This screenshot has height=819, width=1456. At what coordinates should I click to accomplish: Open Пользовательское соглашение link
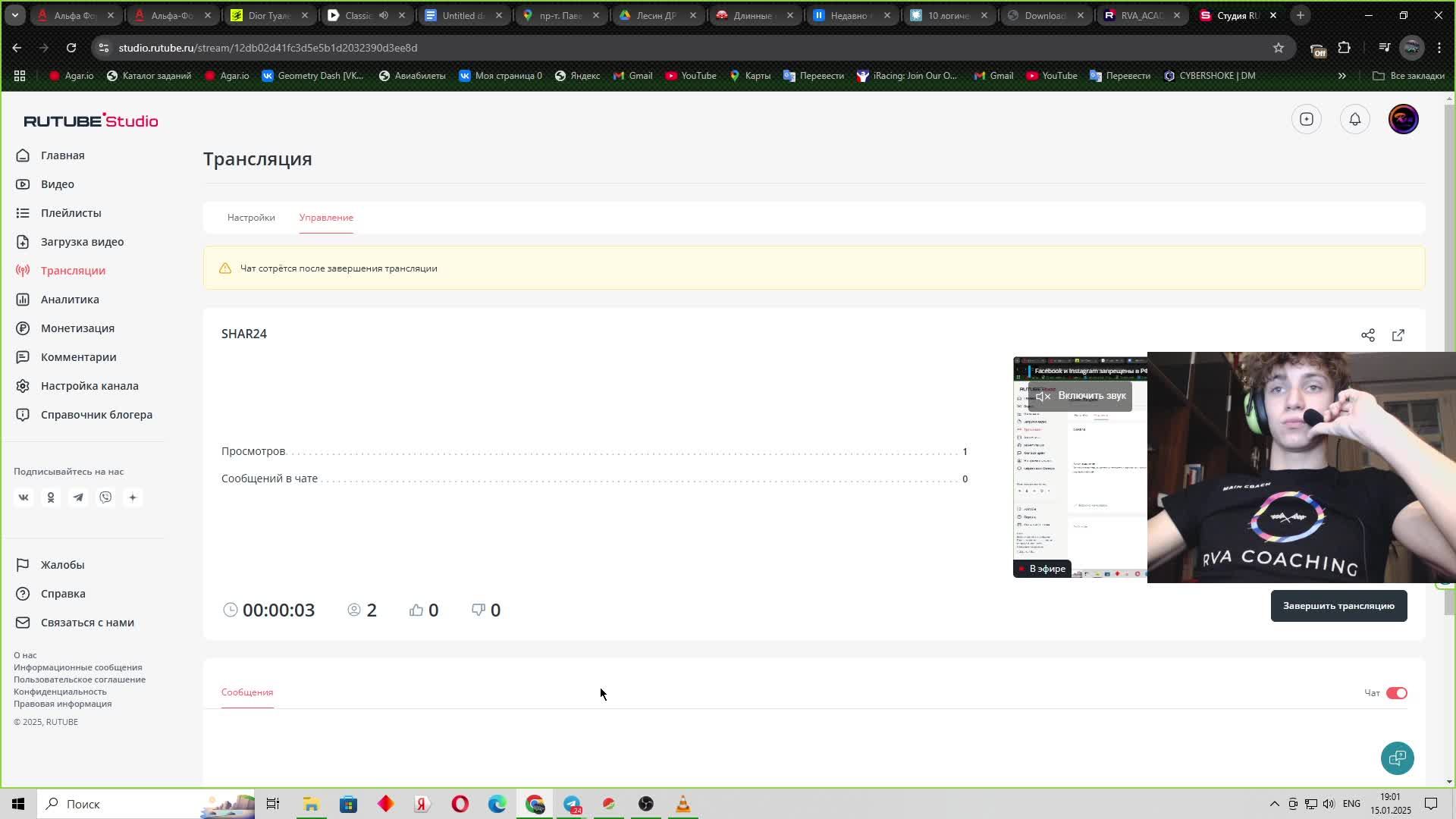click(80, 679)
